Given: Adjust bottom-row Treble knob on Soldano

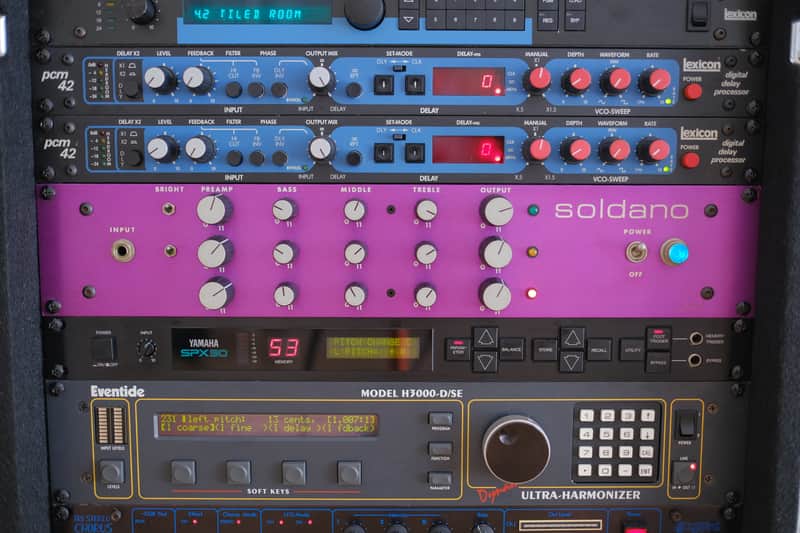Looking at the screenshot, I should (x=425, y=295).
